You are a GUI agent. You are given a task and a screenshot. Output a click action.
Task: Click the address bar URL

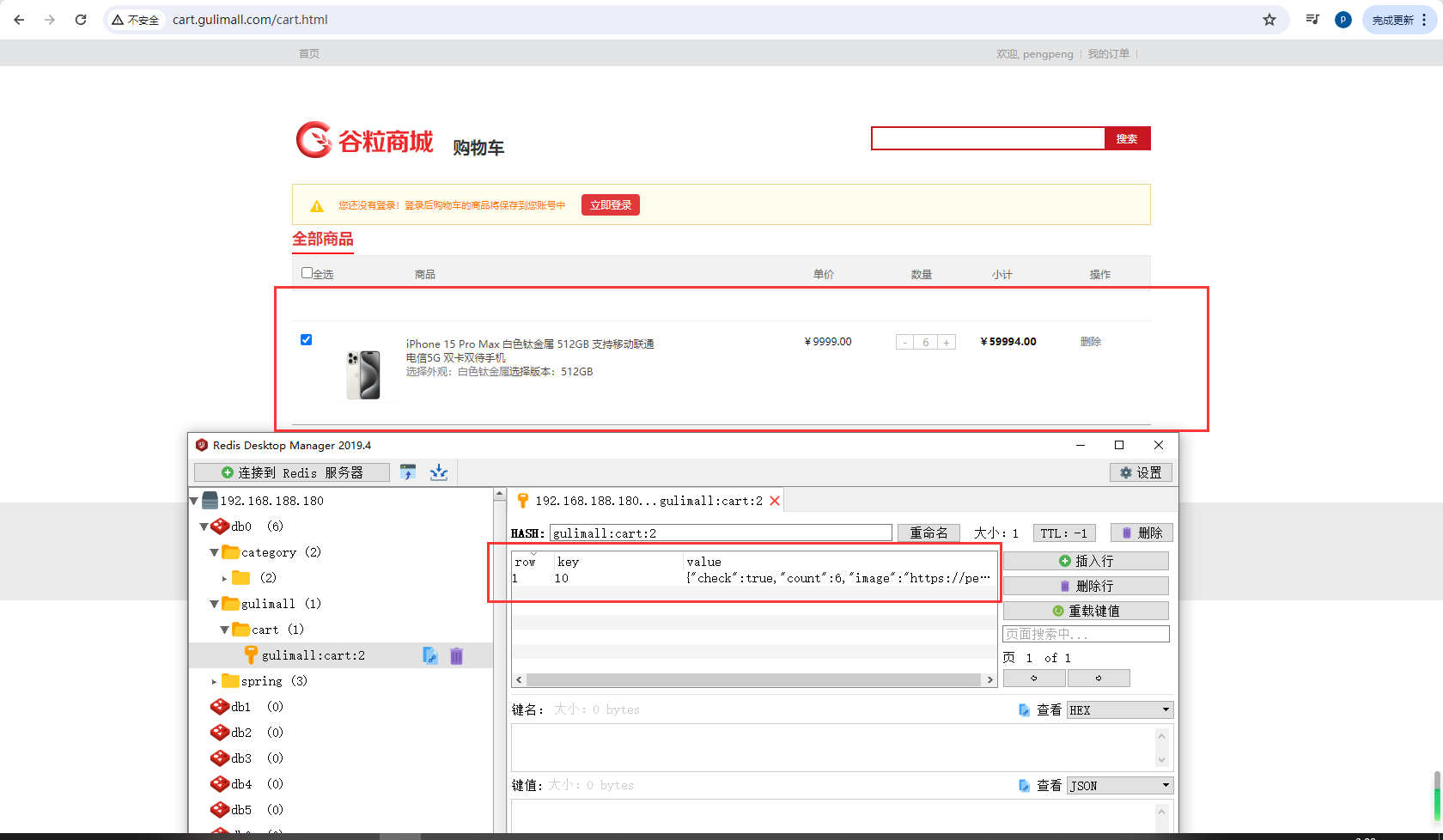pyautogui.click(x=250, y=20)
